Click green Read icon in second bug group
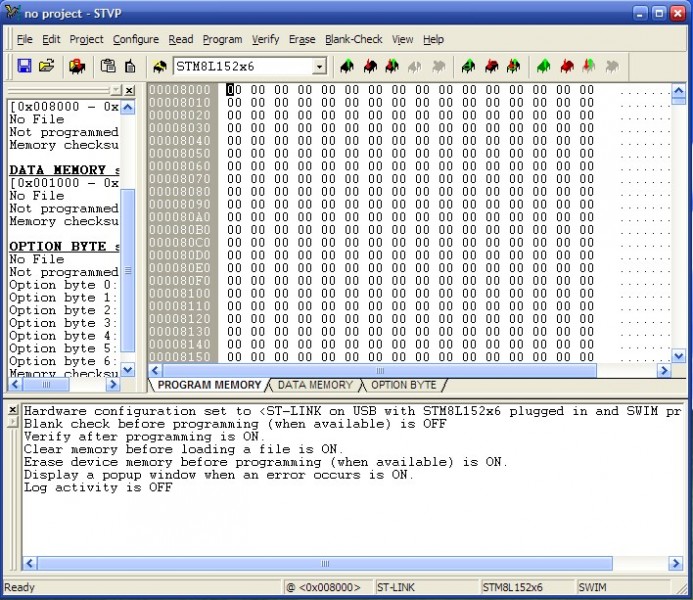This screenshot has height=600, width=693. 468,66
